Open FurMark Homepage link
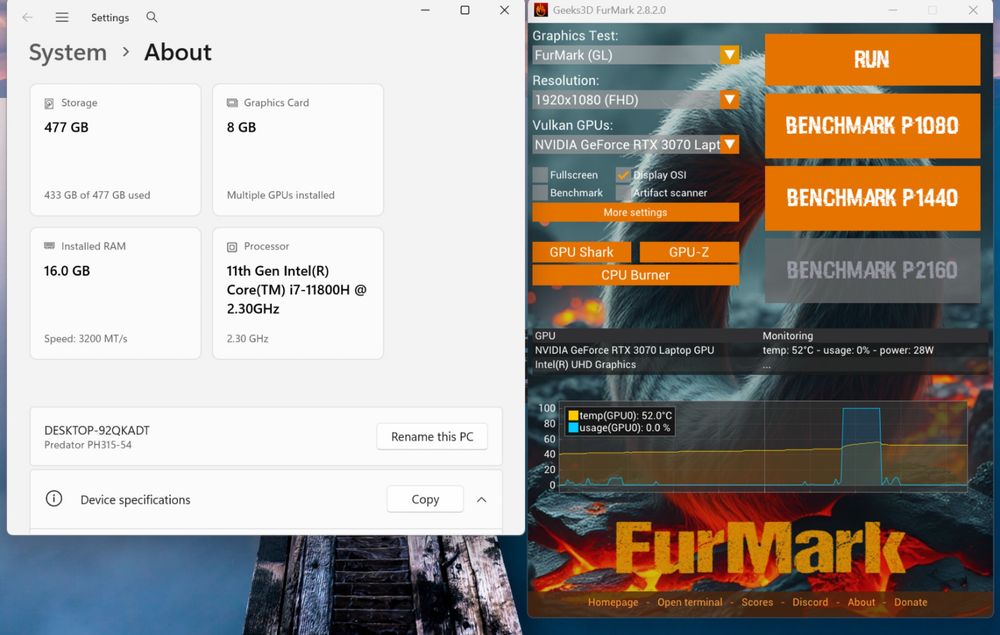Screen dimensions: 1000x635 pos(613,602)
